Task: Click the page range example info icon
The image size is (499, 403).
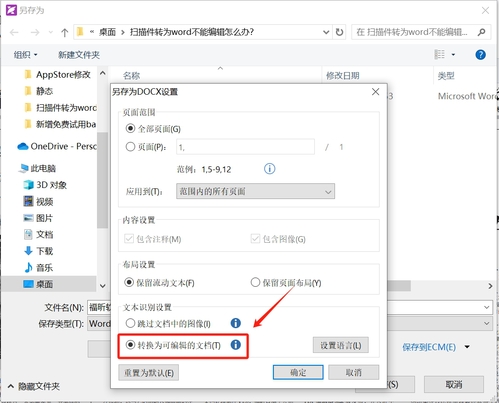Action: click(x=269, y=169)
